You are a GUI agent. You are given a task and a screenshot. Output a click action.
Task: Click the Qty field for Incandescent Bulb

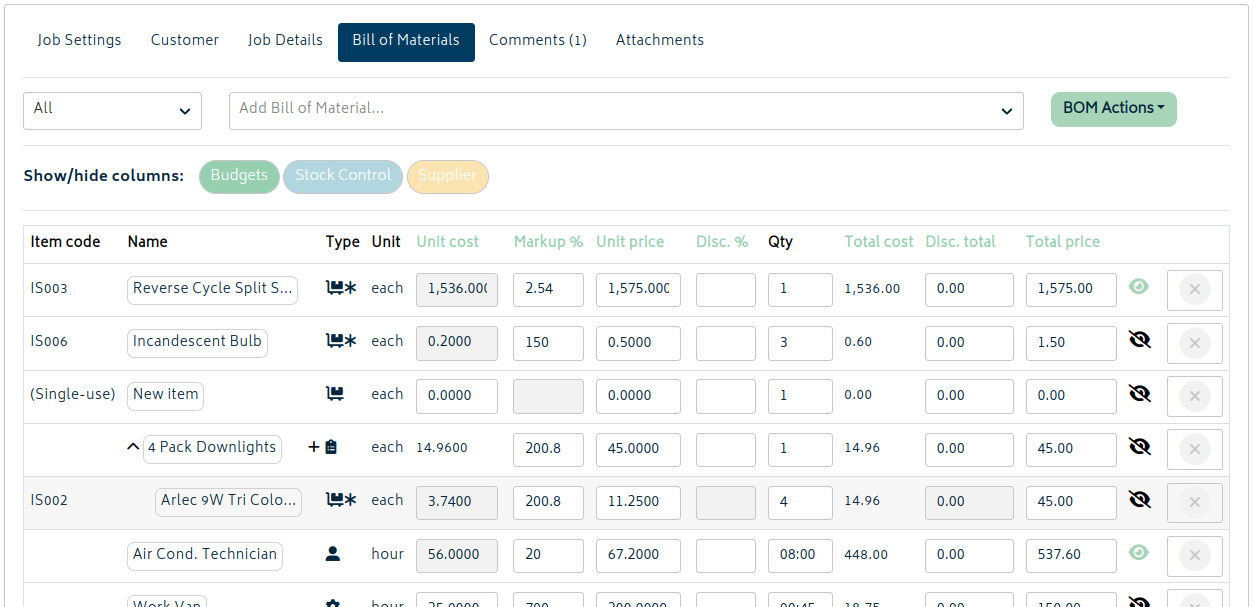click(x=800, y=343)
